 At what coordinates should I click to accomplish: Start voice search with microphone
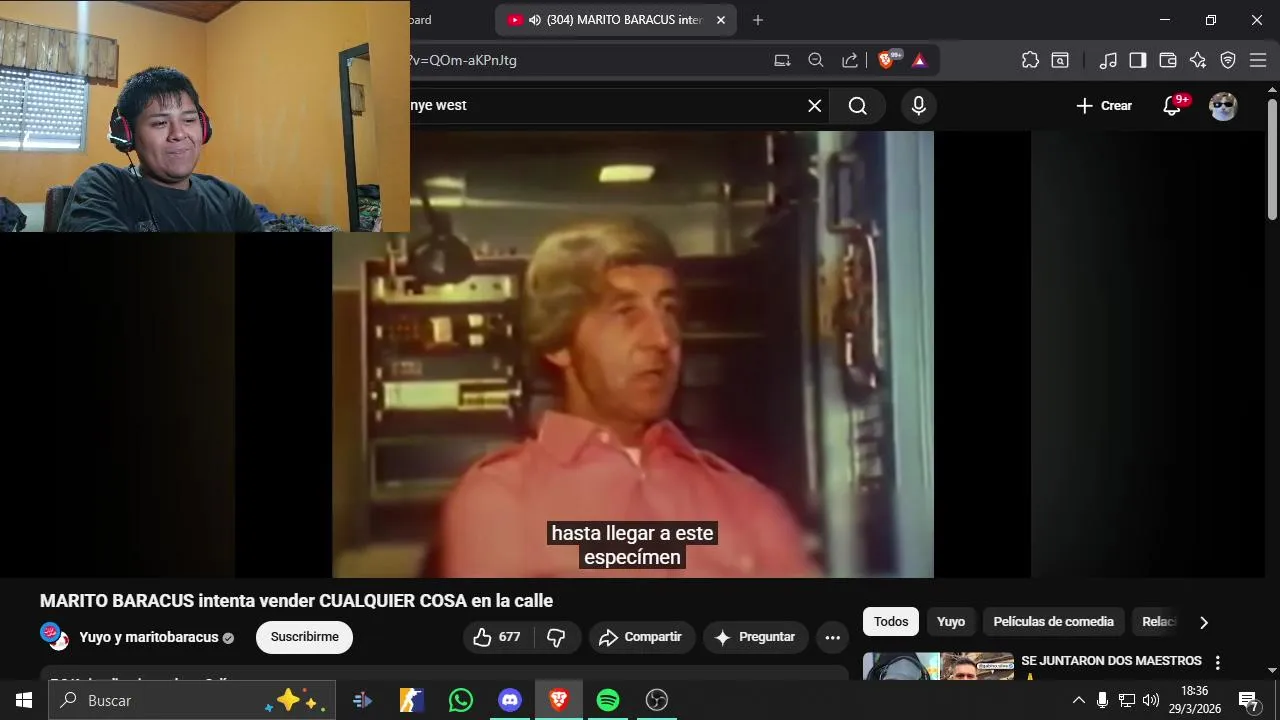(919, 106)
